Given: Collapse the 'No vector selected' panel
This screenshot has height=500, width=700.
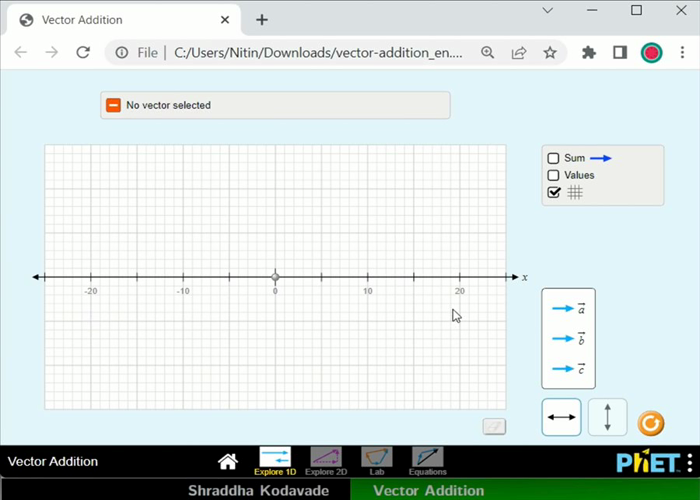Looking at the screenshot, I should coord(114,105).
